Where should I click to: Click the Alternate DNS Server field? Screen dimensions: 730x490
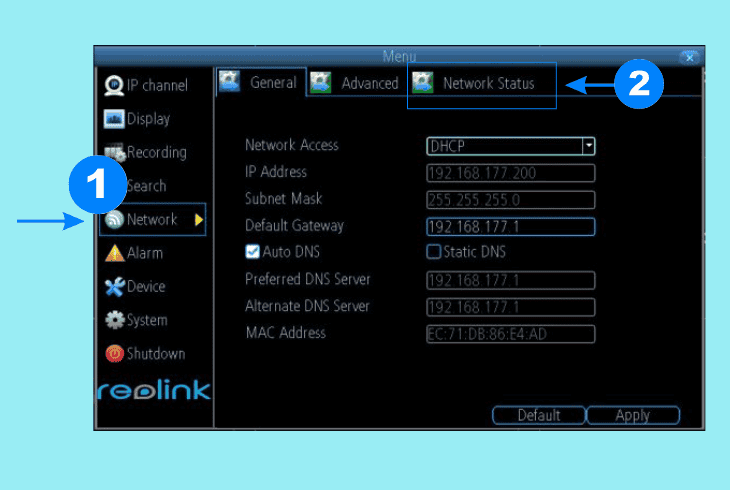tap(511, 307)
